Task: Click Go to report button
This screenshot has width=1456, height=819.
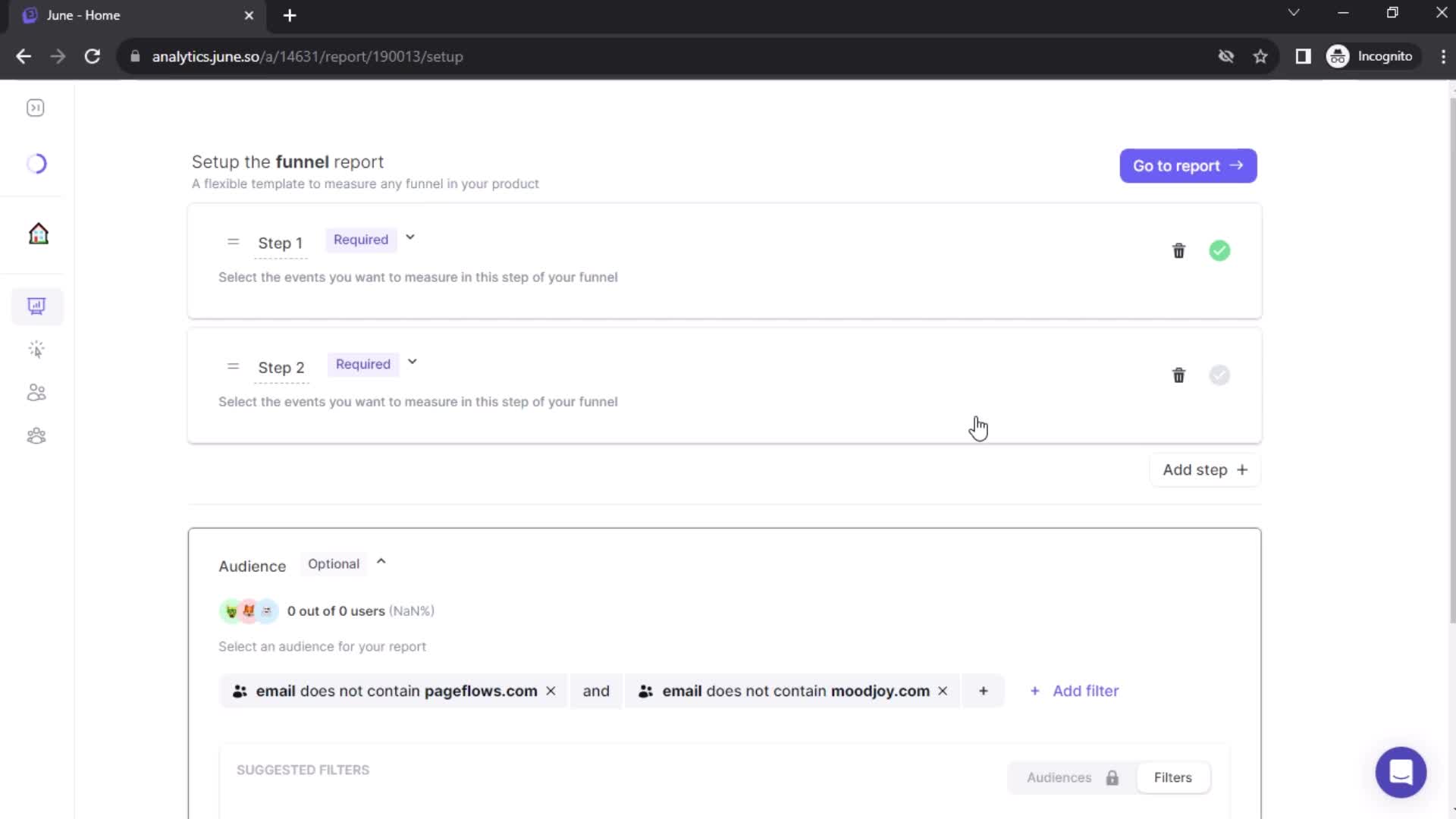Action: pos(1188,166)
